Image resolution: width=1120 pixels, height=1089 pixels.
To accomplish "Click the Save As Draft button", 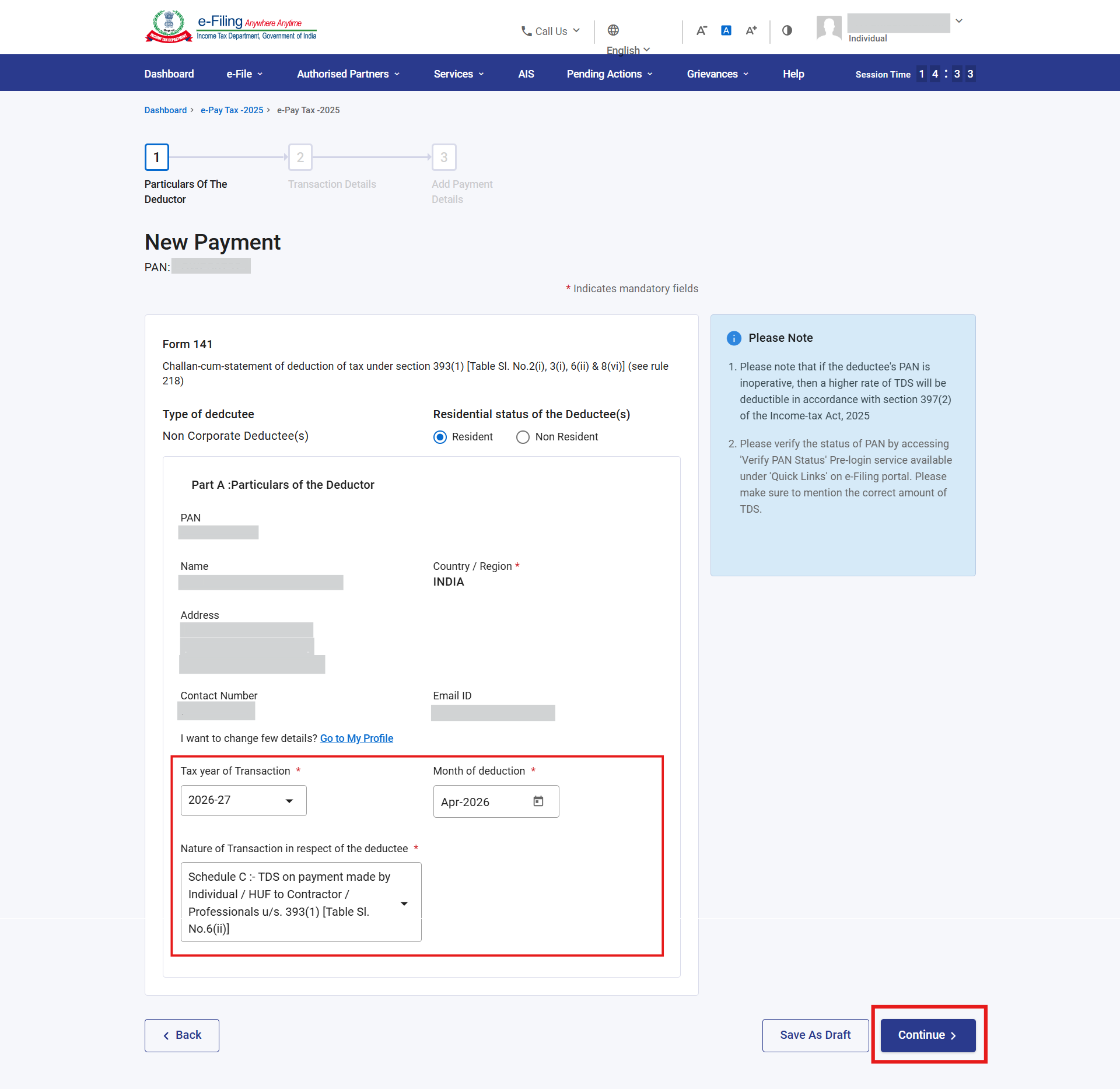I will click(x=815, y=1035).
